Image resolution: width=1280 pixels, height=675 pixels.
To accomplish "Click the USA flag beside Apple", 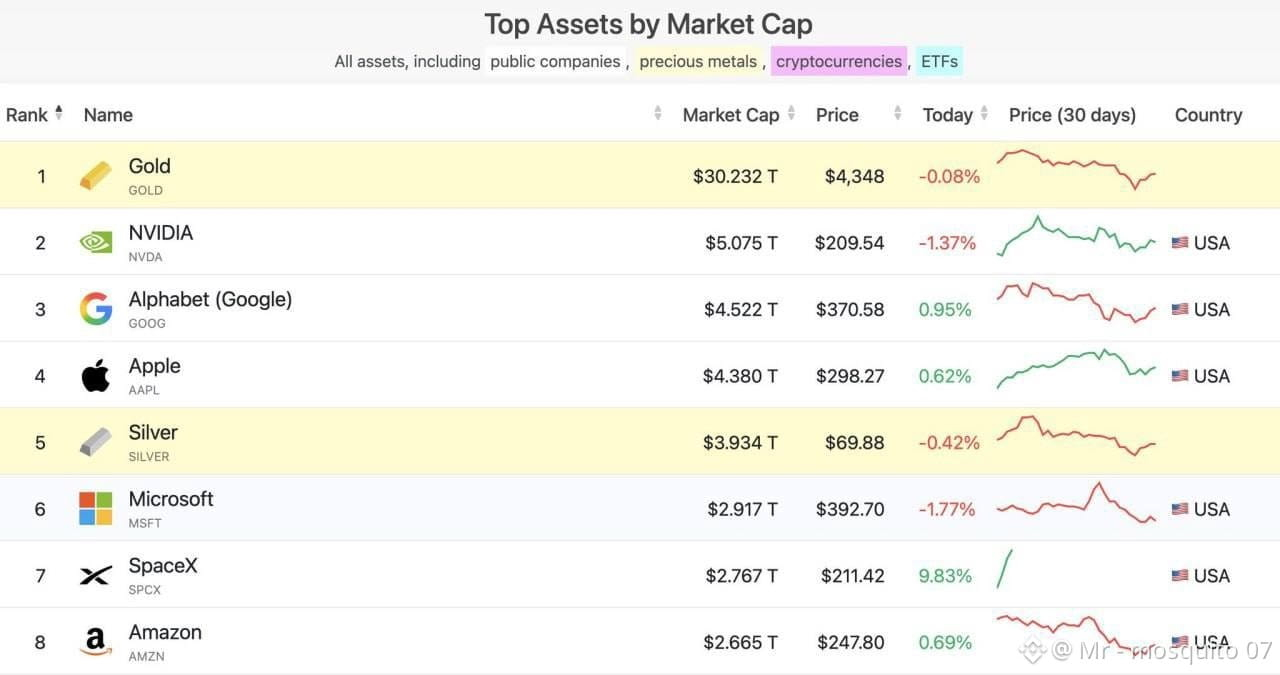I will [x=1180, y=376].
